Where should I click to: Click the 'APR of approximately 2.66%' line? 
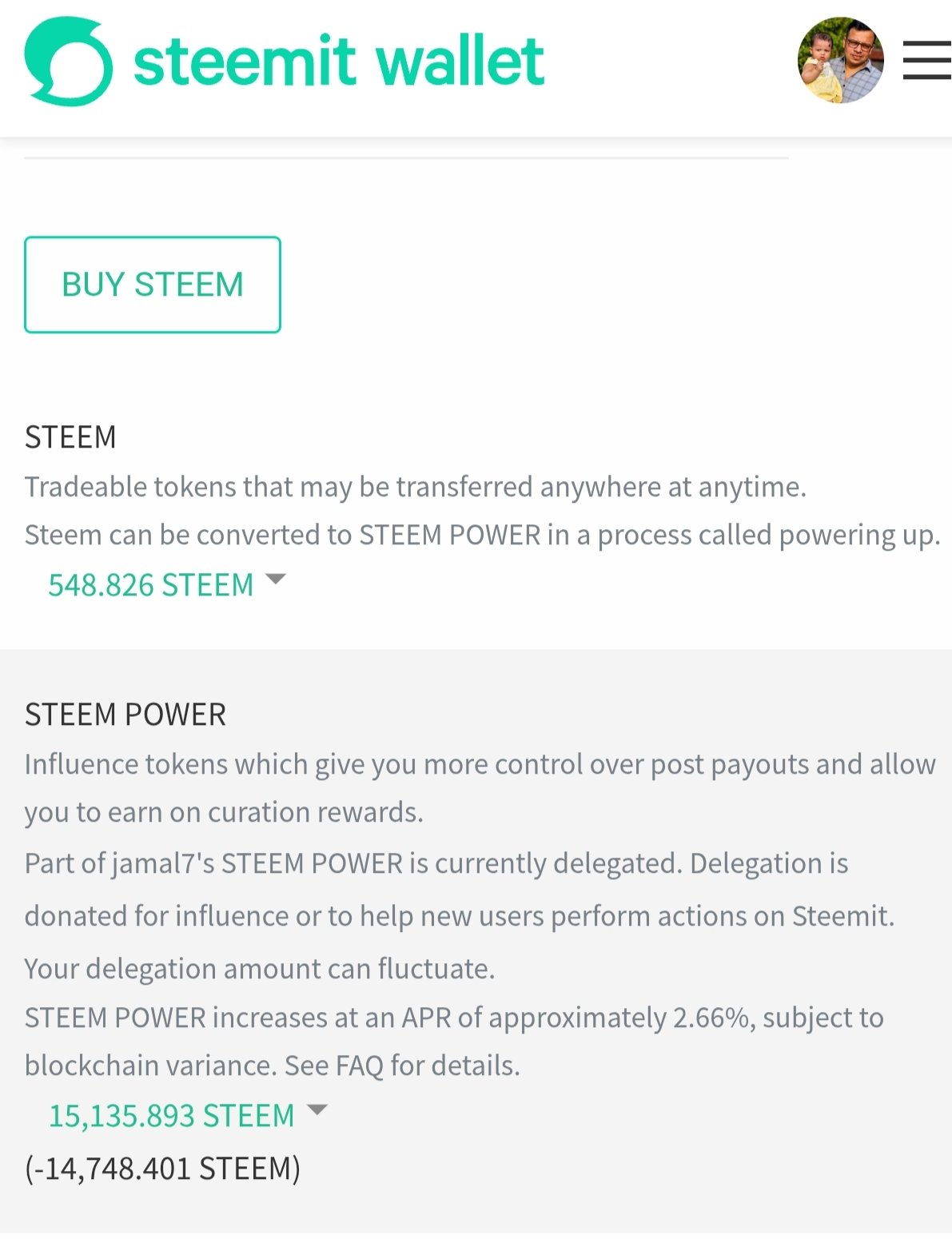[x=453, y=1018]
